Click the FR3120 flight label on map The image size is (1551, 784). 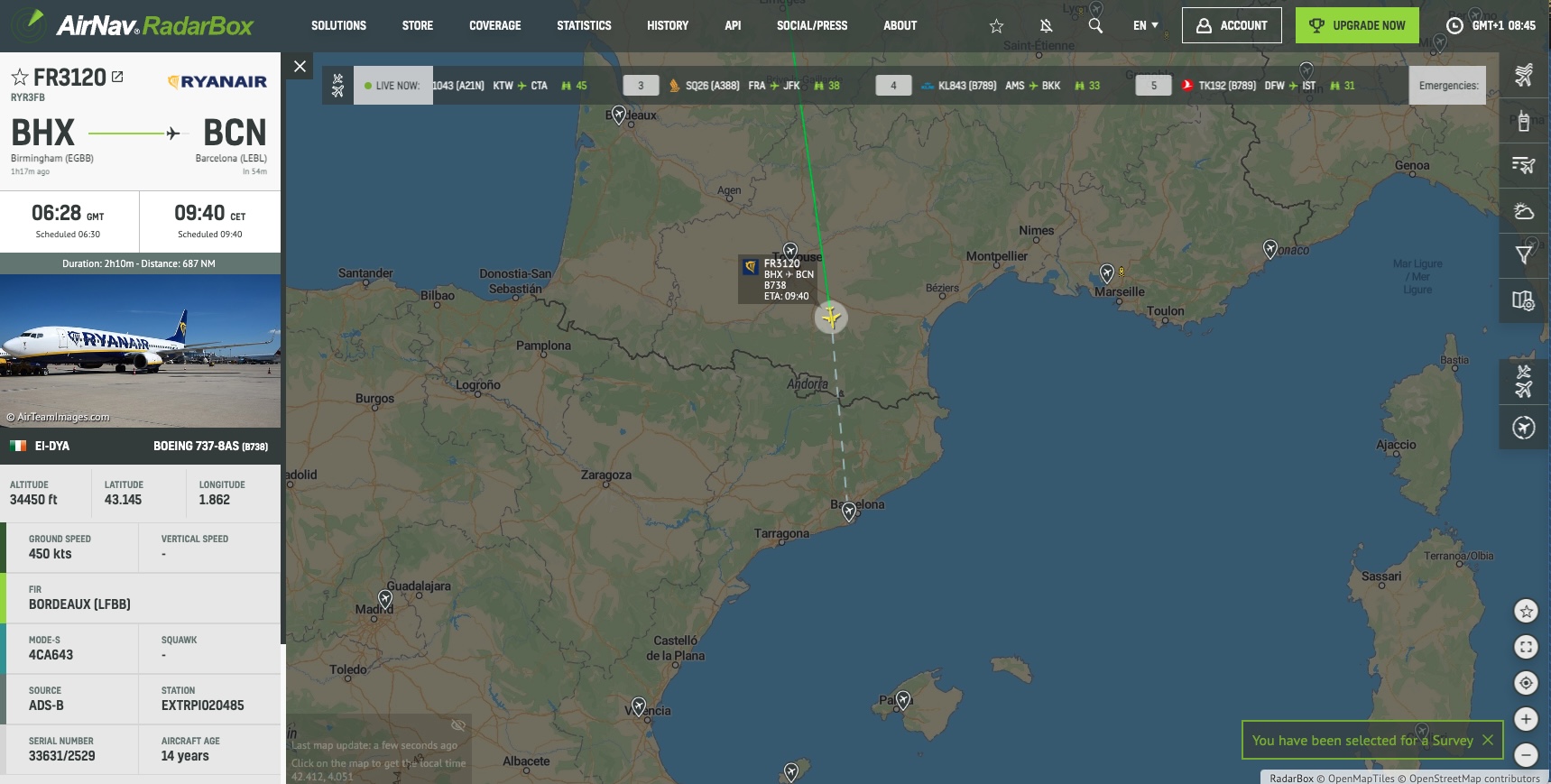(778, 279)
